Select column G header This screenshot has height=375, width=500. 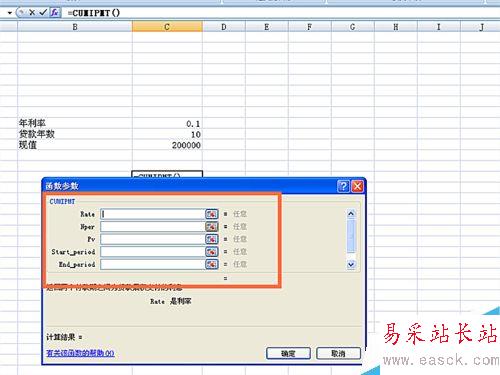353,27
